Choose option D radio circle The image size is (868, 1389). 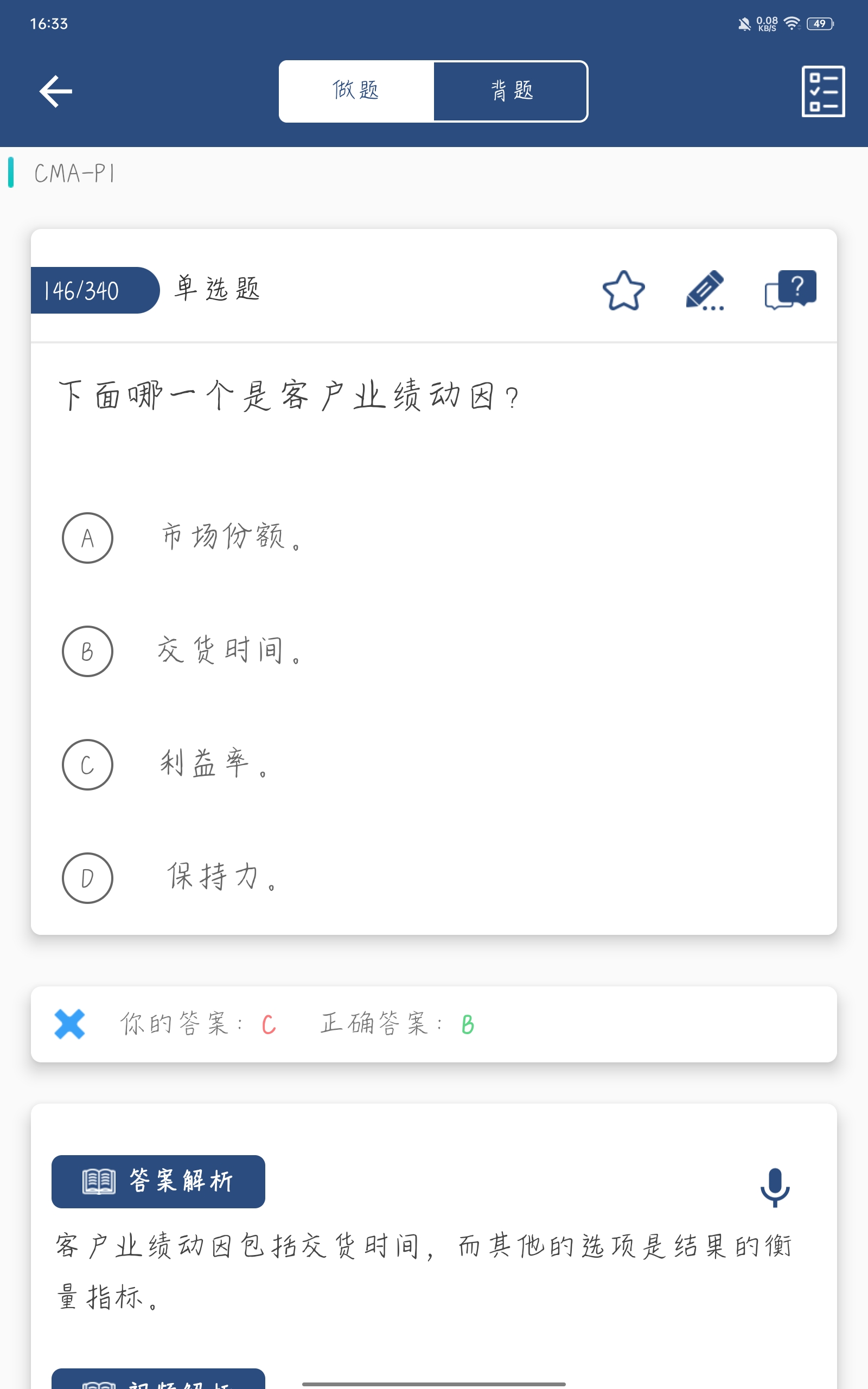(87, 878)
